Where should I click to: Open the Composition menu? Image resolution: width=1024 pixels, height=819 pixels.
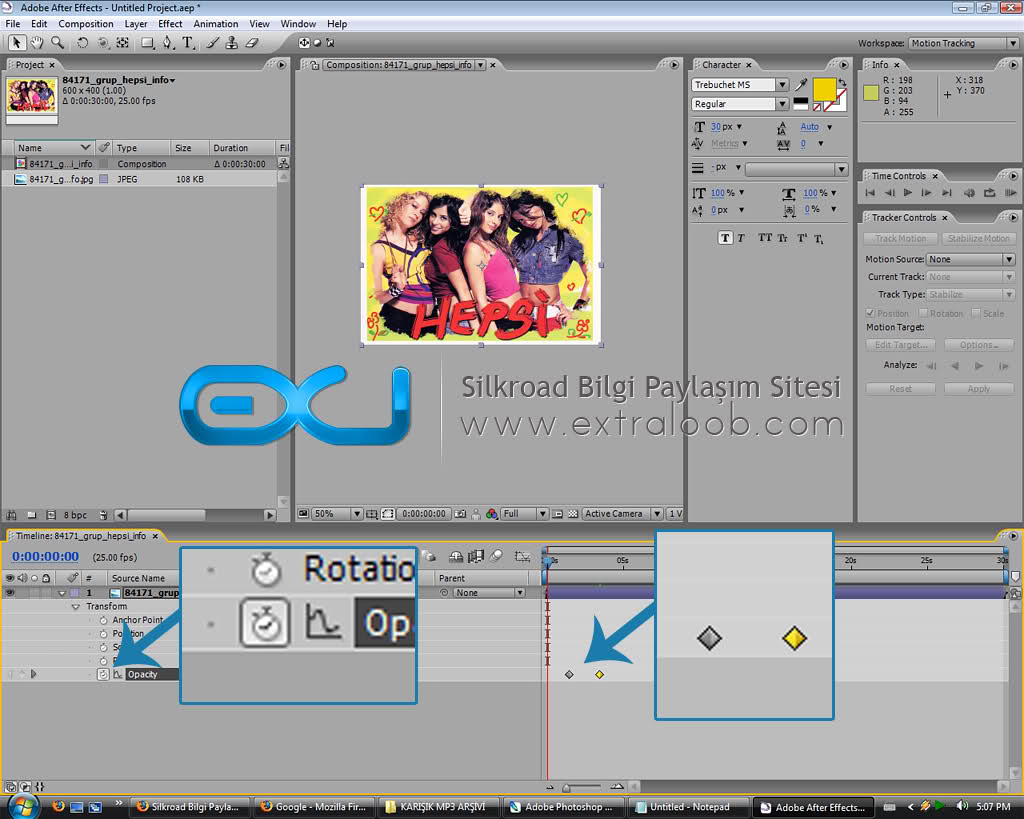point(86,24)
